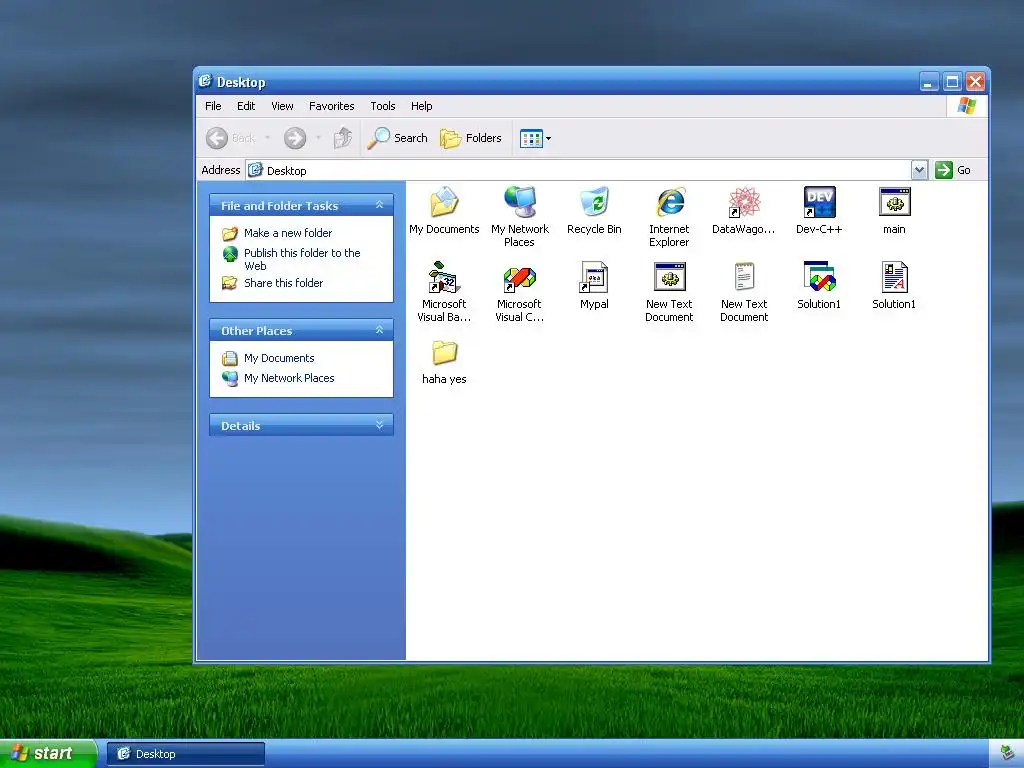Toggle the Folders pane button
Image resolution: width=1024 pixels, height=768 pixels.
[471, 138]
